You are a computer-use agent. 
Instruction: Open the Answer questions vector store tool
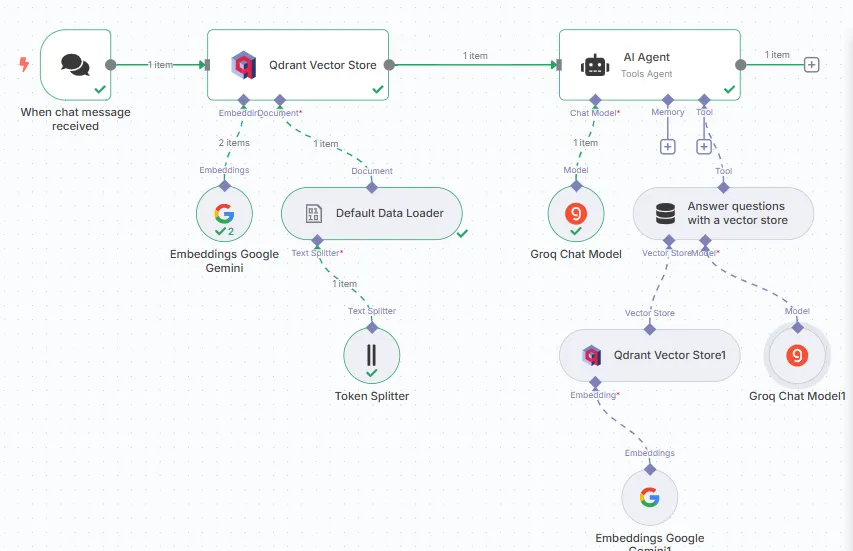pyautogui.click(x=723, y=213)
